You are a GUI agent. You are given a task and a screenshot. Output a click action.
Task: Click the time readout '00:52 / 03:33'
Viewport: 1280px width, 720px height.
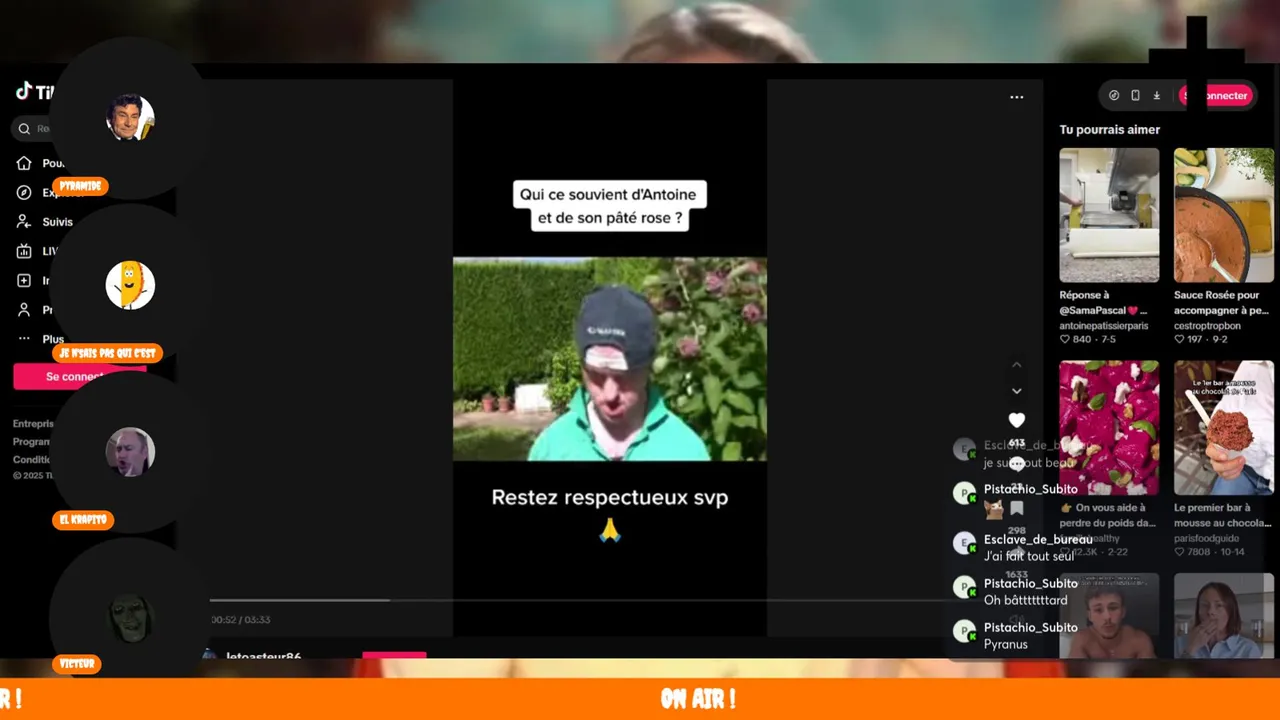pos(240,620)
